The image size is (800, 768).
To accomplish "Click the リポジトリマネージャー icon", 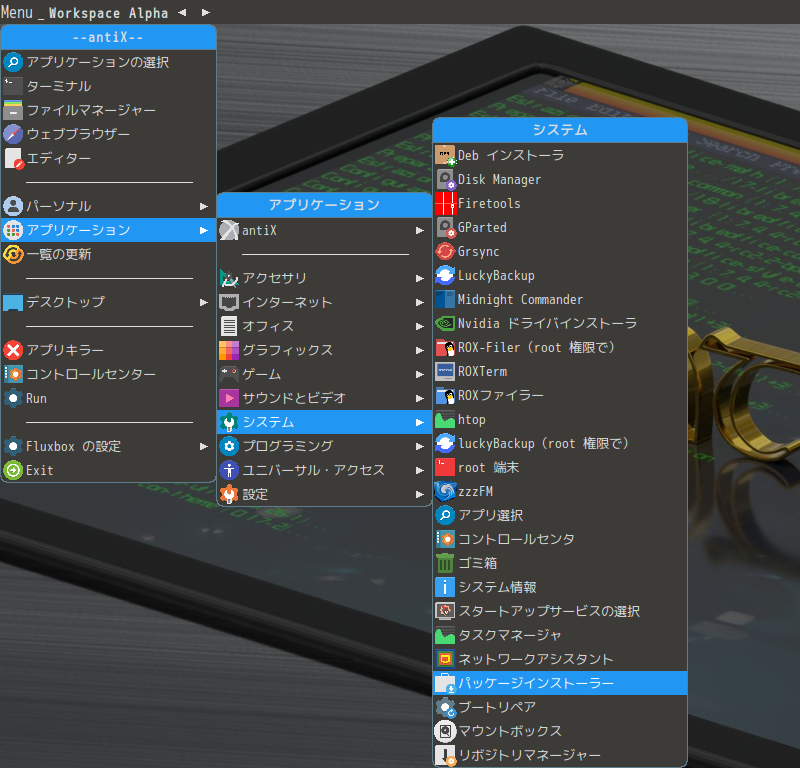I will (445, 755).
